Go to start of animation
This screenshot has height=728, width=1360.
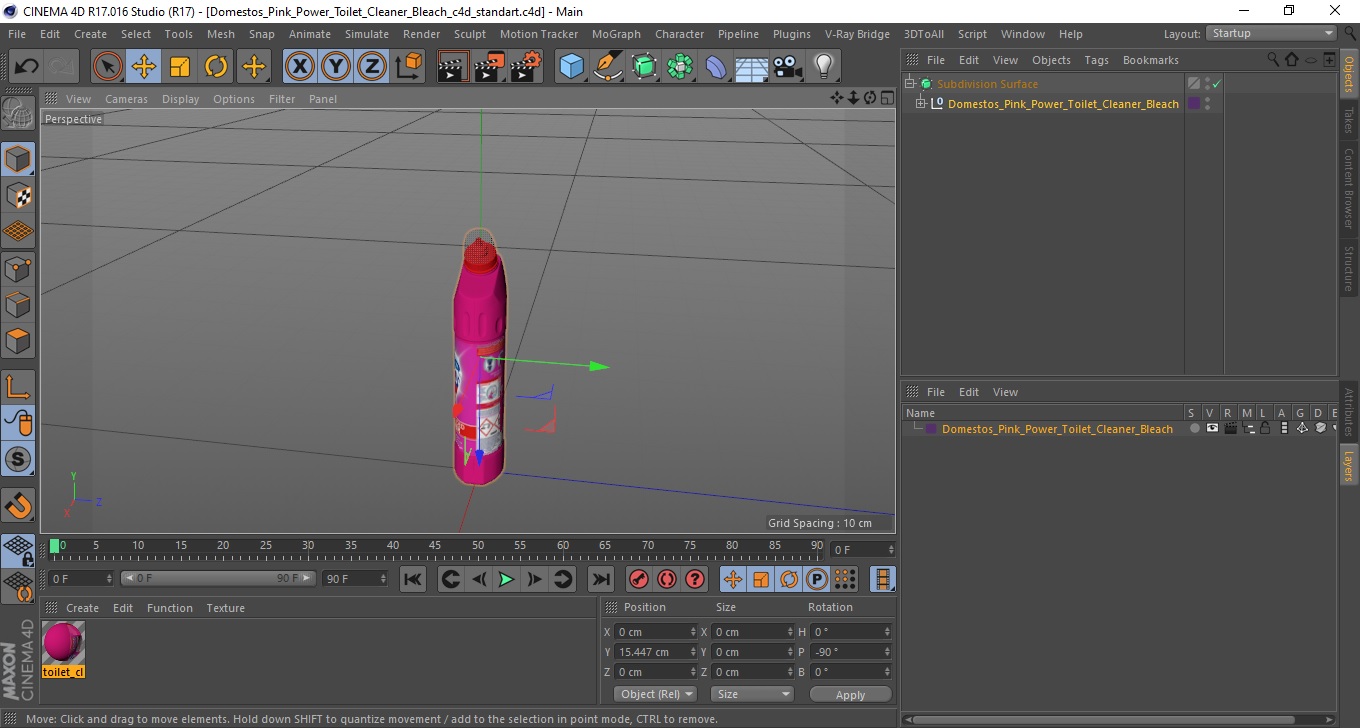tap(413, 579)
